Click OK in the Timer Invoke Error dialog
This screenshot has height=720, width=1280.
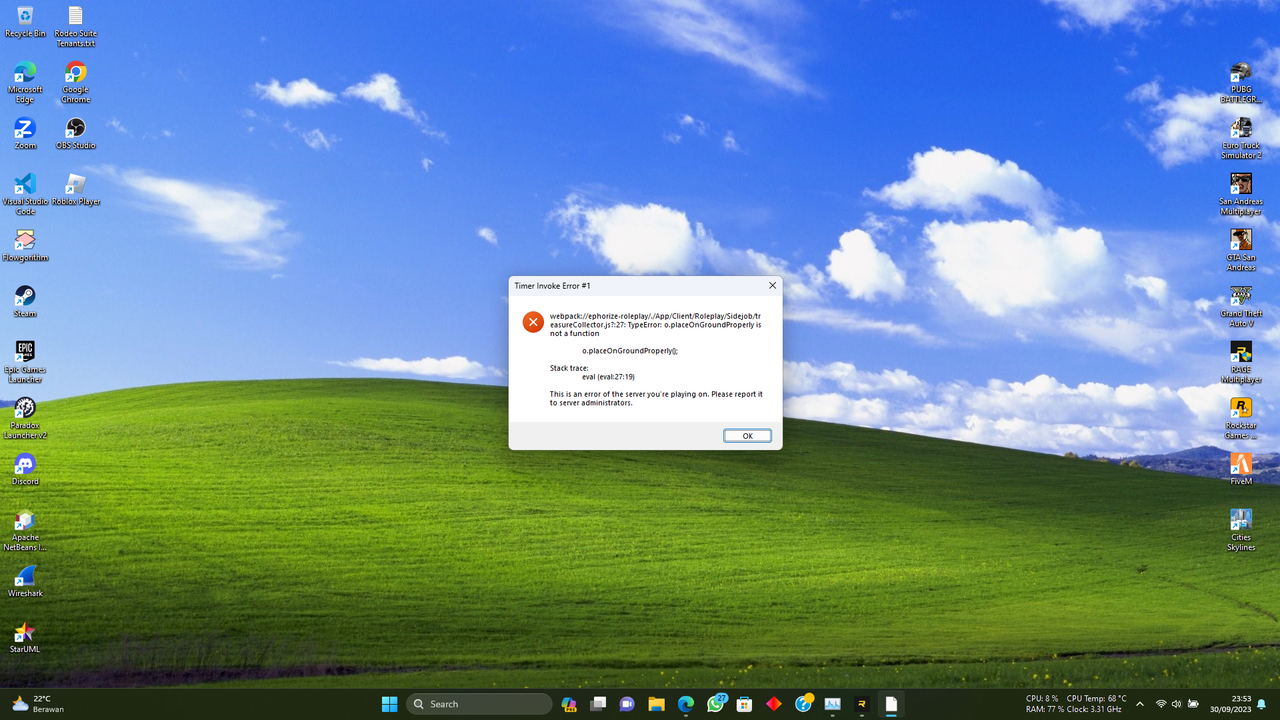tap(747, 436)
